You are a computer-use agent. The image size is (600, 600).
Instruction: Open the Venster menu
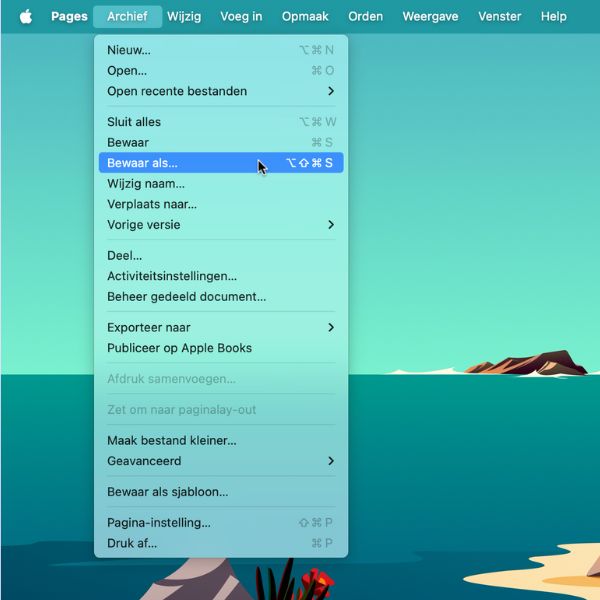500,16
